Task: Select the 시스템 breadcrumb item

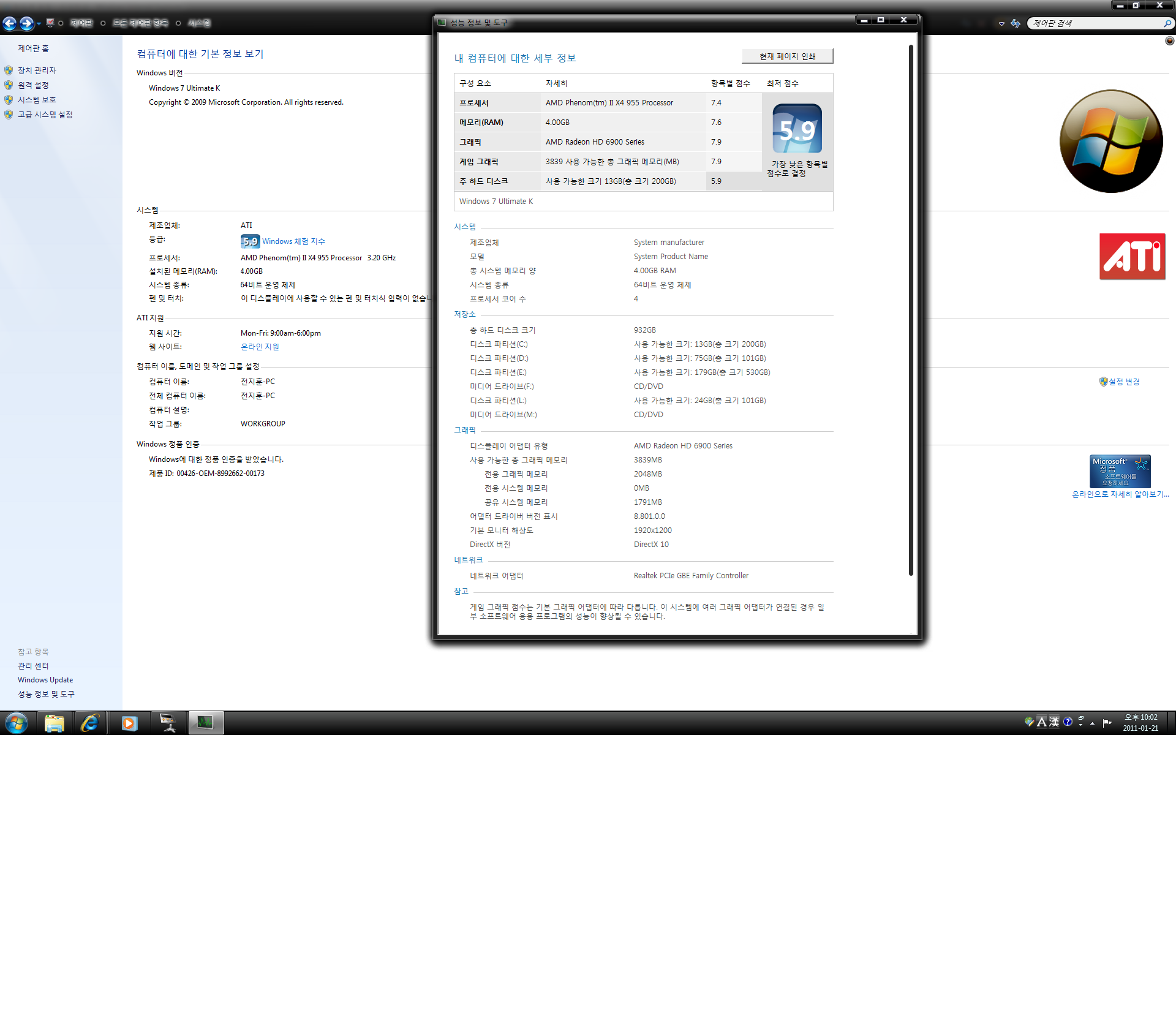Action: [199, 23]
